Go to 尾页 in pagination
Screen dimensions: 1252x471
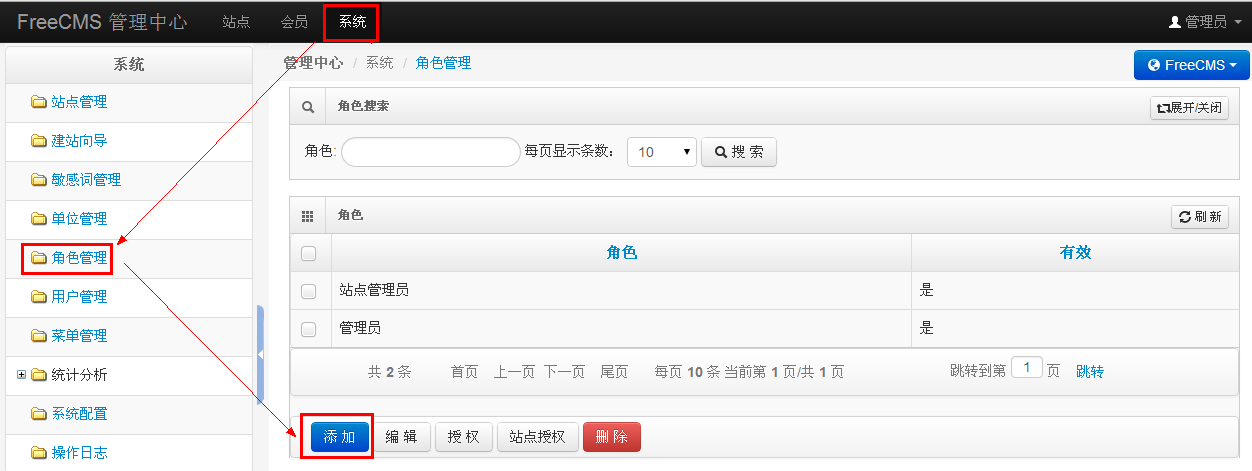pyautogui.click(x=614, y=372)
